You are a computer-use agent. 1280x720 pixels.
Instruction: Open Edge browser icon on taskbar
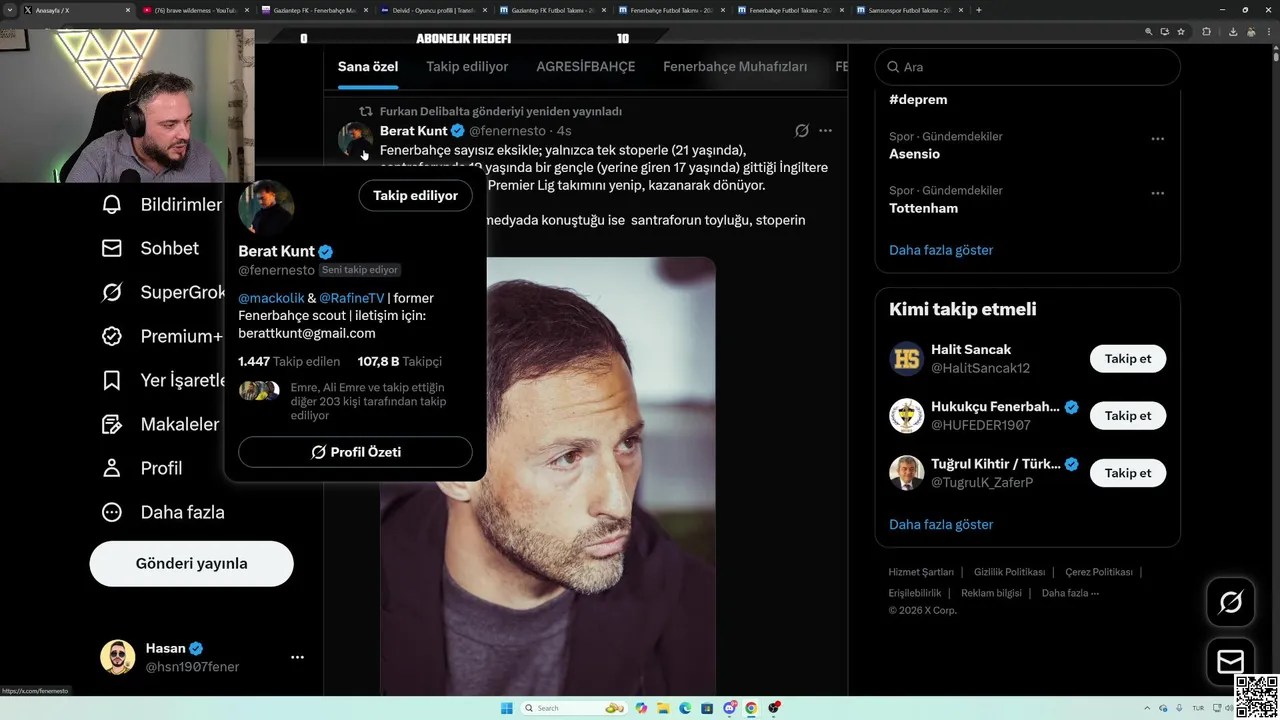click(685, 708)
